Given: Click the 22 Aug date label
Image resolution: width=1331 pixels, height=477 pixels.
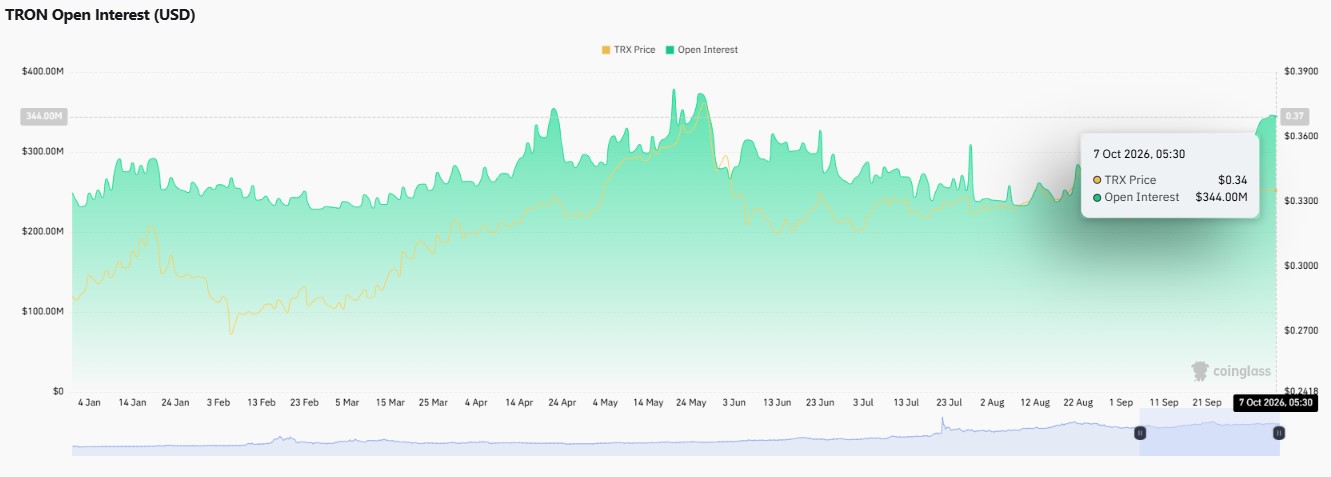Looking at the screenshot, I should [x=1078, y=402].
